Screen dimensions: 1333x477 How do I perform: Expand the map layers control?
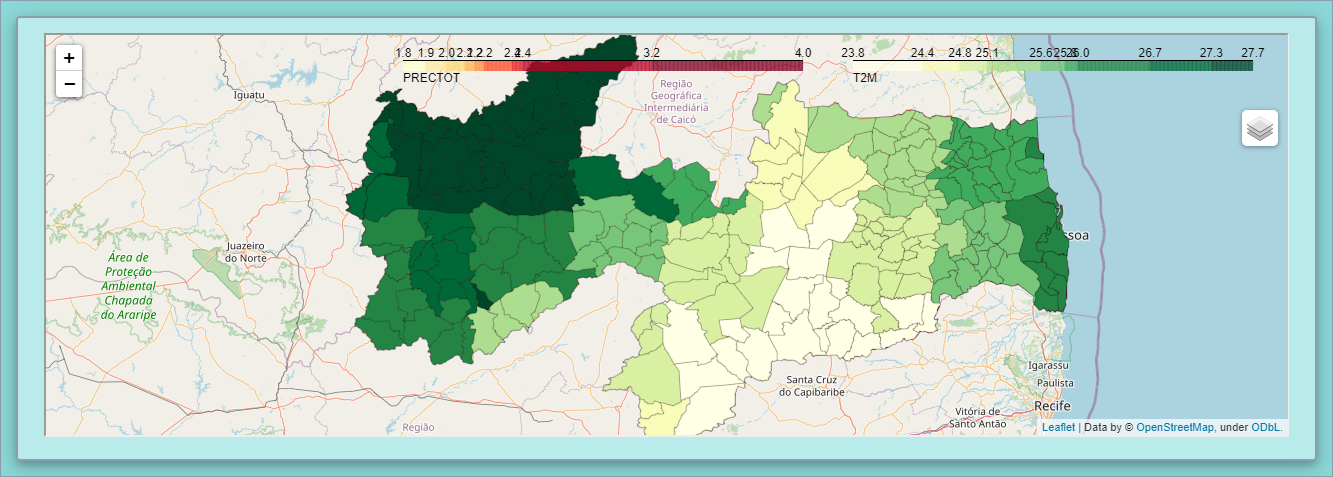(1260, 128)
